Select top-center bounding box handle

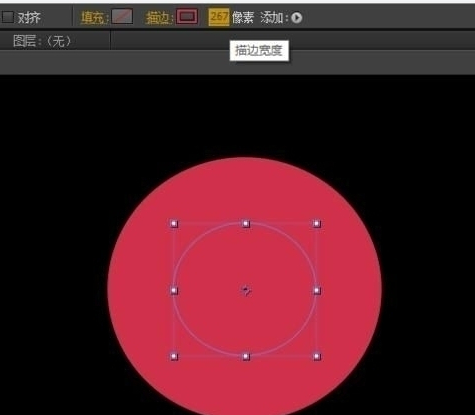pos(246,224)
